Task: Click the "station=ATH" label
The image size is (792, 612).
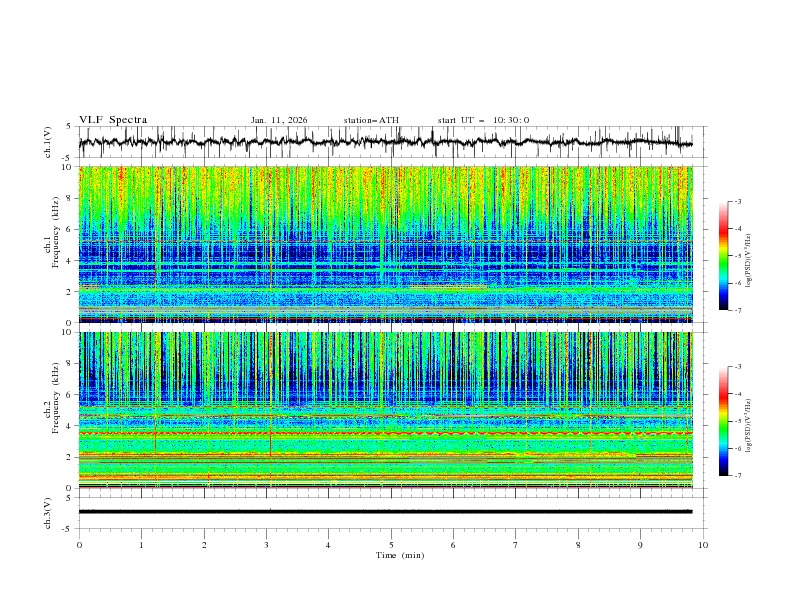Action: click(x=371, y=120)
